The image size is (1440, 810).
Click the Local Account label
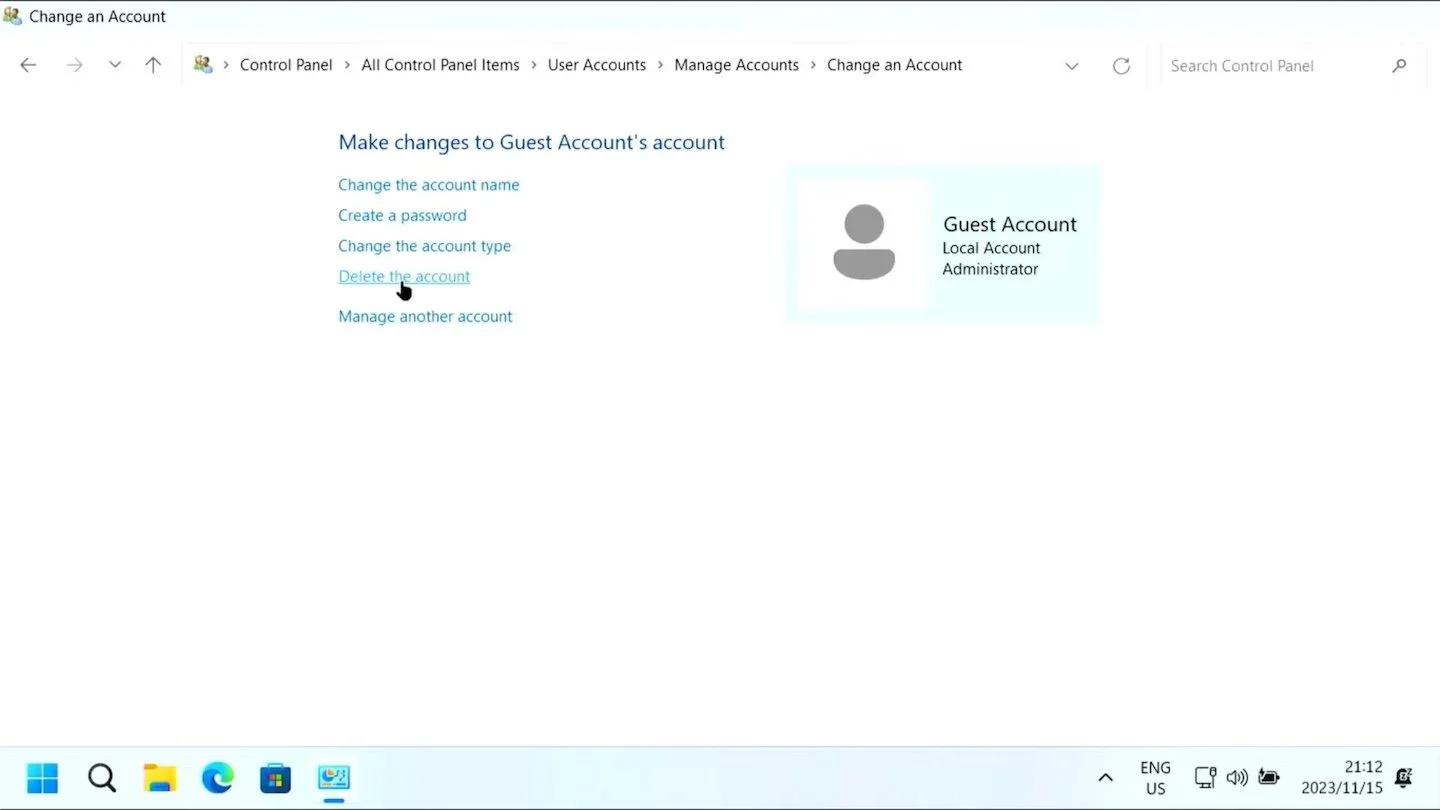tap(991, 248)
